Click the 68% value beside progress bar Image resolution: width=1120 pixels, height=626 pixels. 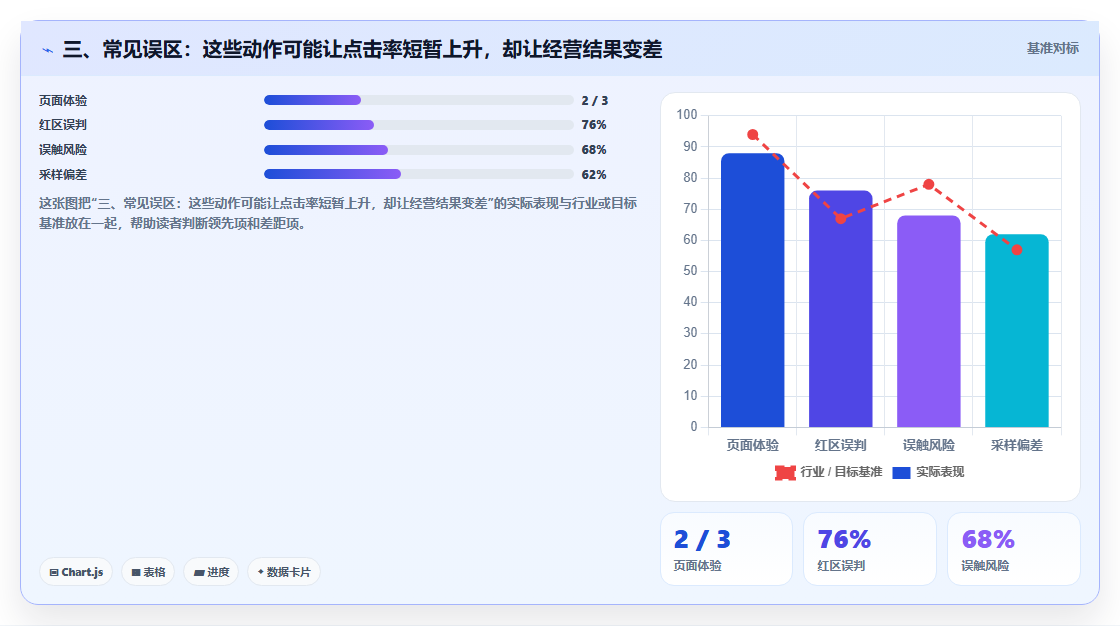(x=594, y=150)
